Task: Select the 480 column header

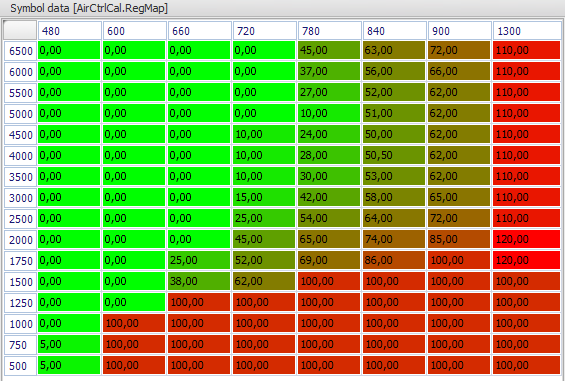Action: coord(70,31)
